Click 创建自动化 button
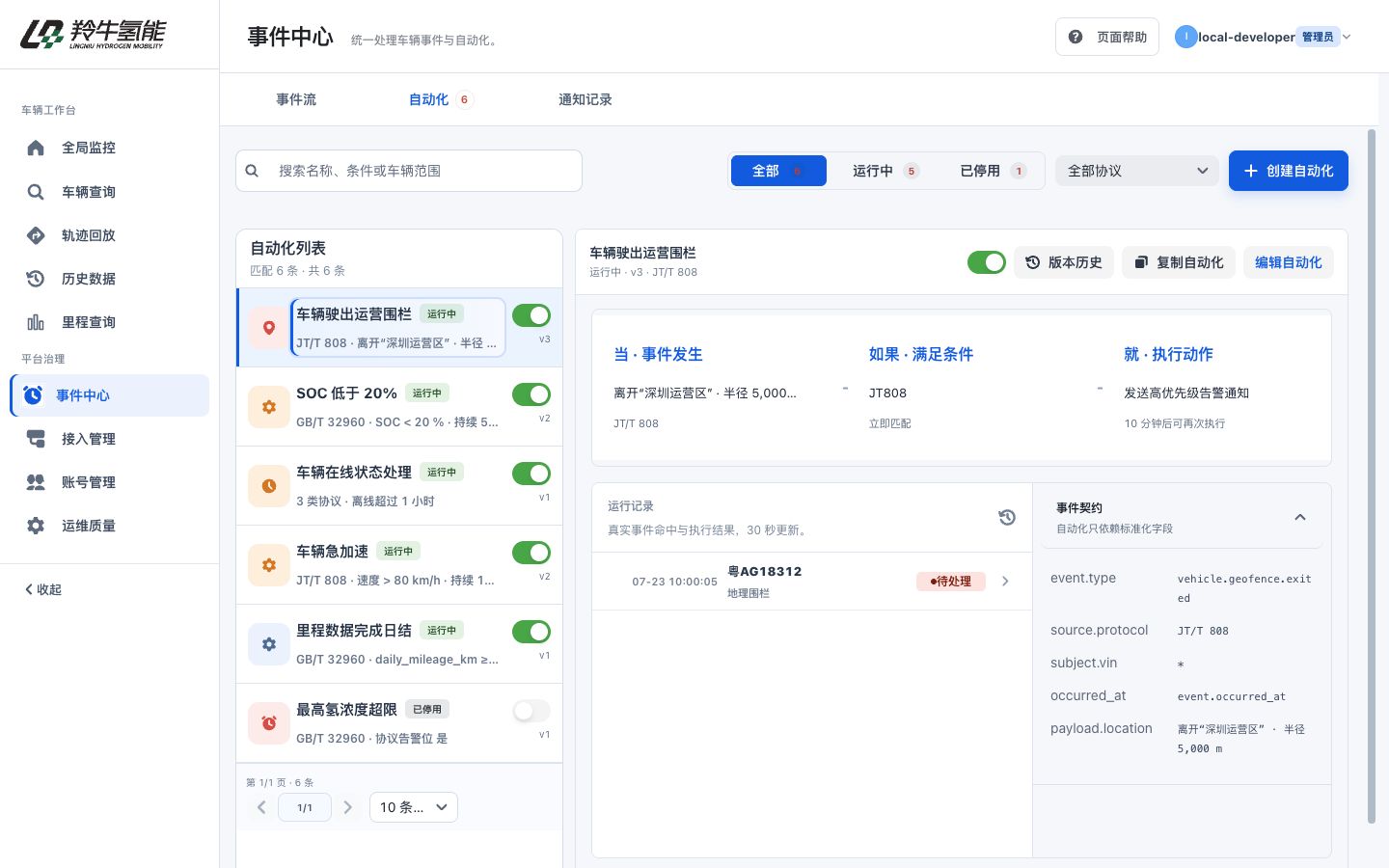The image size is (1389, 868). pyautogui.click(x=1289, y=171)
